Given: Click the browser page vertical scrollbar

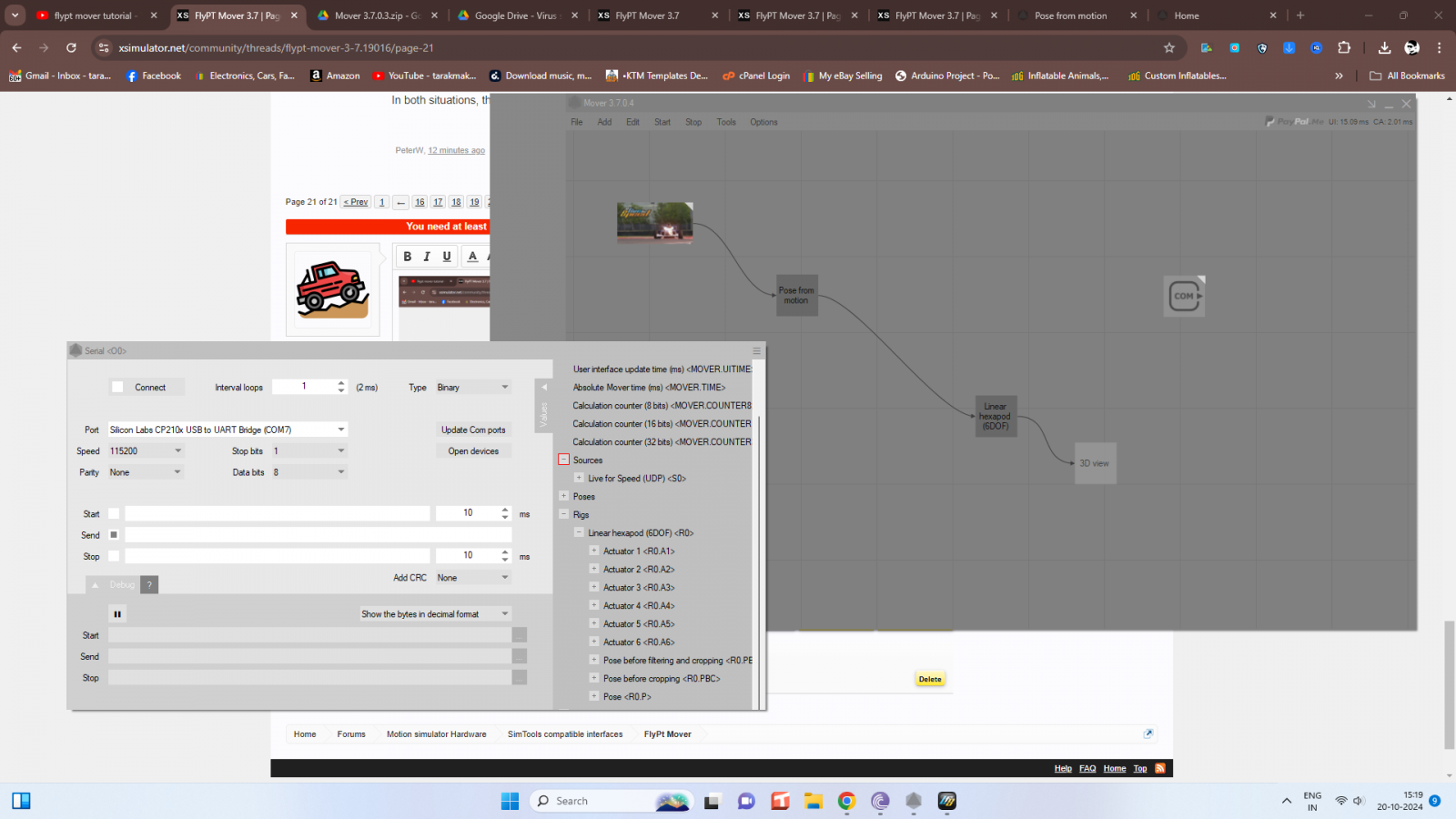Looking at the screenshot, I should 1449,684.
